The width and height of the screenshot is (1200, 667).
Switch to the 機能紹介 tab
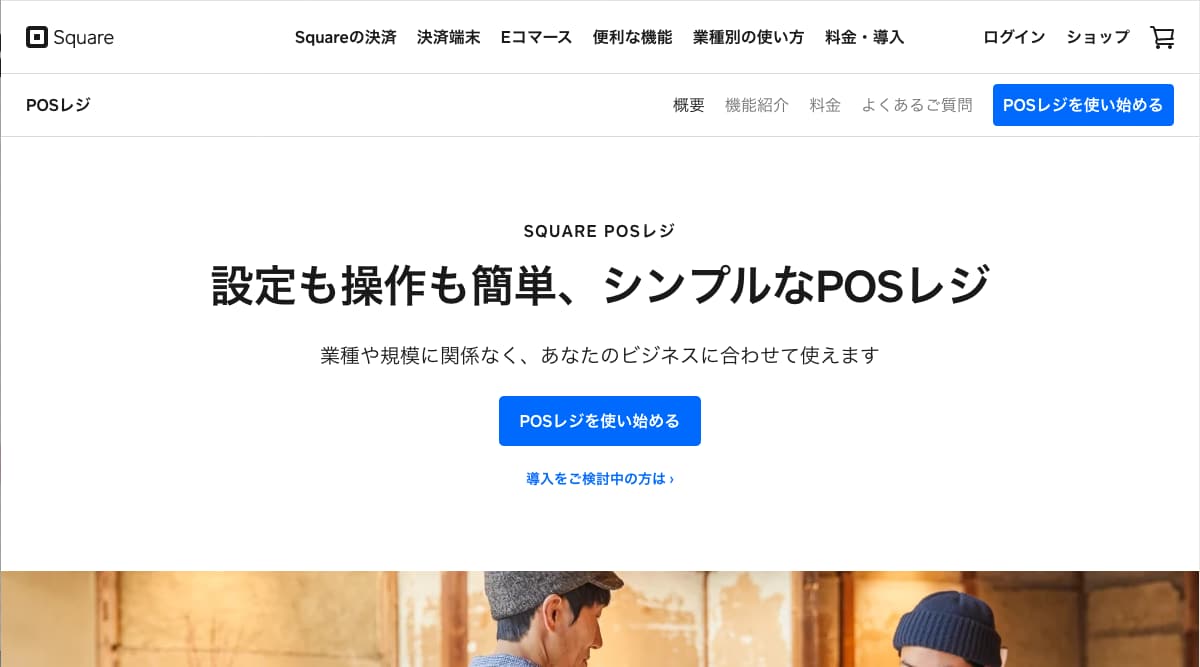pos(757,105)
